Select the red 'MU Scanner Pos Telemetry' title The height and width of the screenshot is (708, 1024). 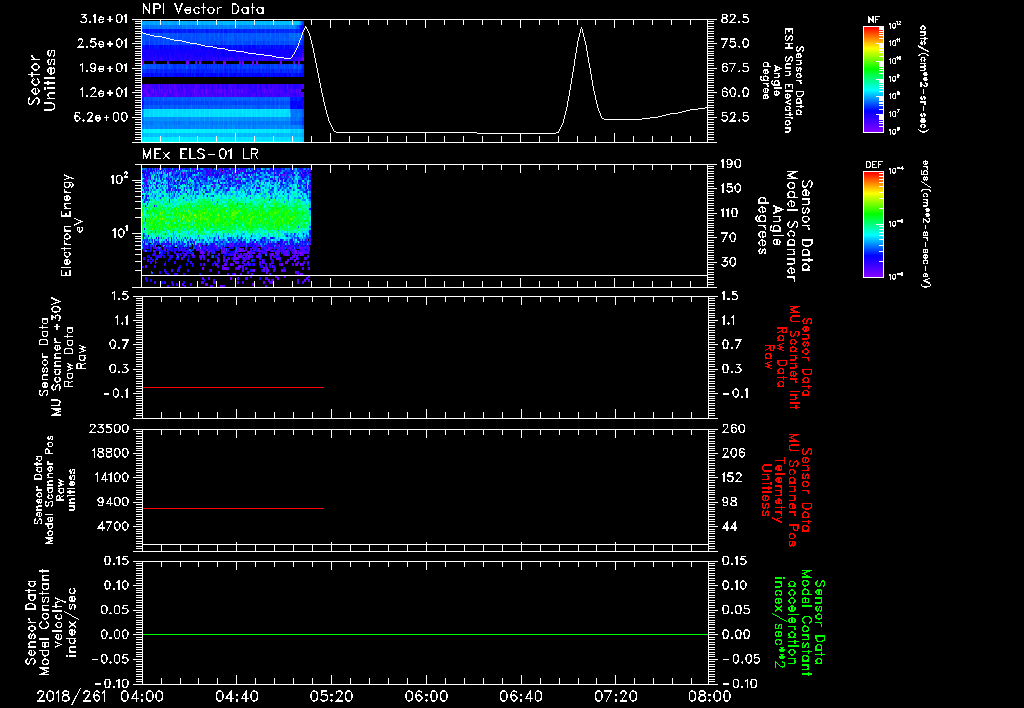[787, 490]
